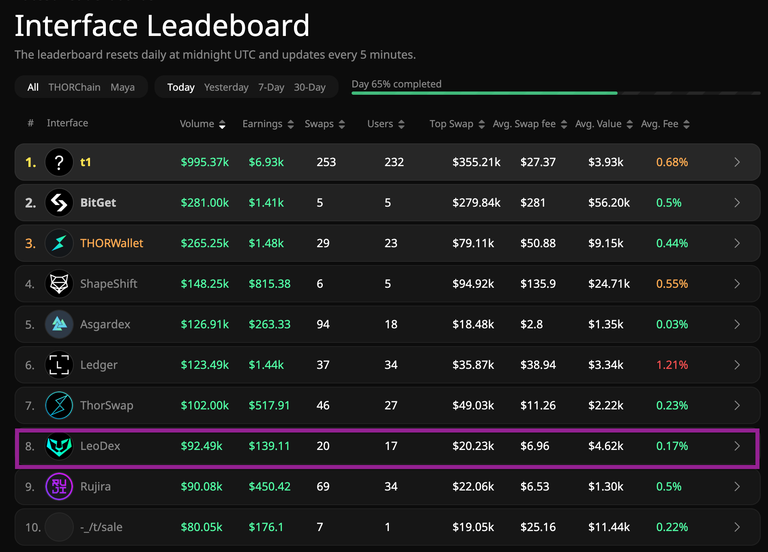The height and width of the screenshot is (552, 768).
Task: Click the THORWallet lightning logo
Action: [59, 243]
